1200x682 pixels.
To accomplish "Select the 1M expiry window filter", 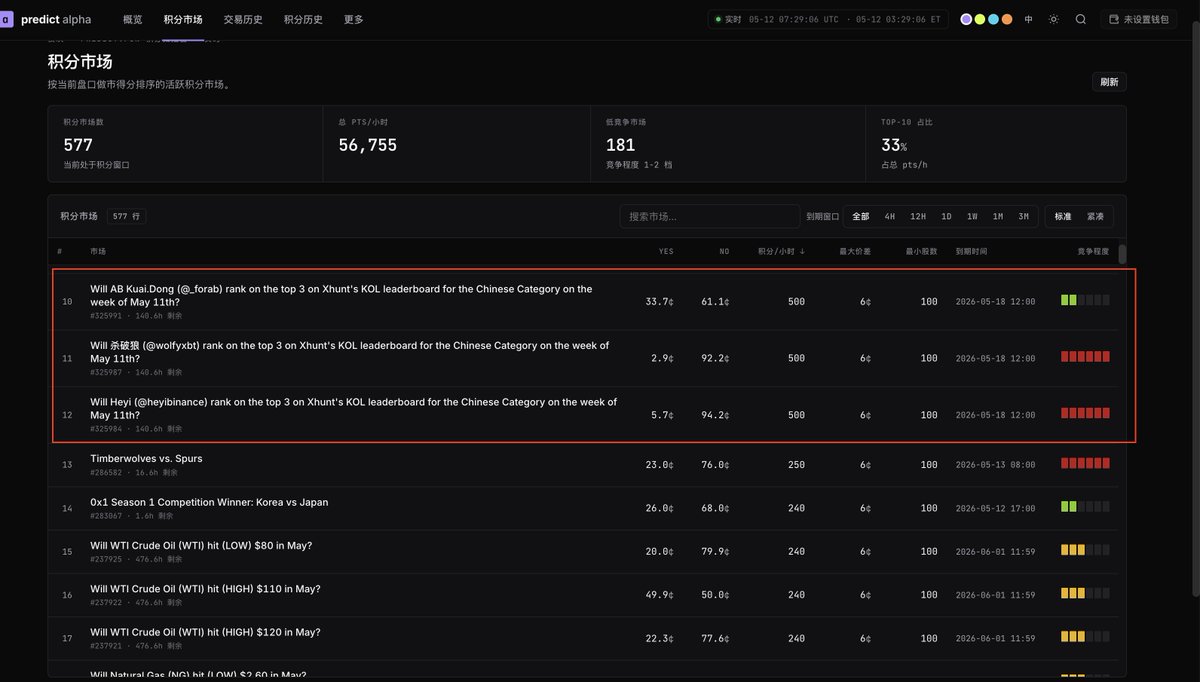I will pos(998,216).
